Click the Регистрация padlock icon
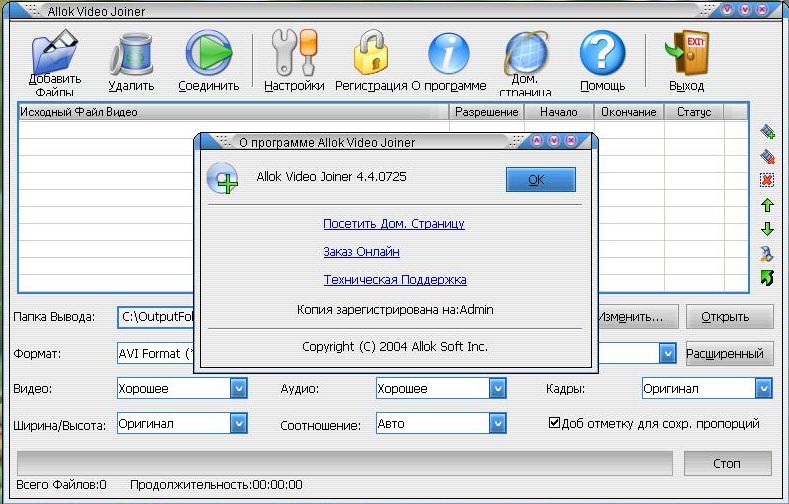This screenshot has width=789, height=504. coord(371,56)
